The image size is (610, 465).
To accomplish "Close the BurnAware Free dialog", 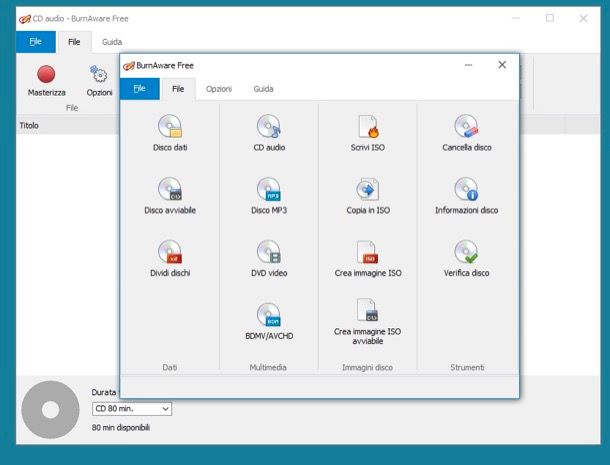I will 502,65.
